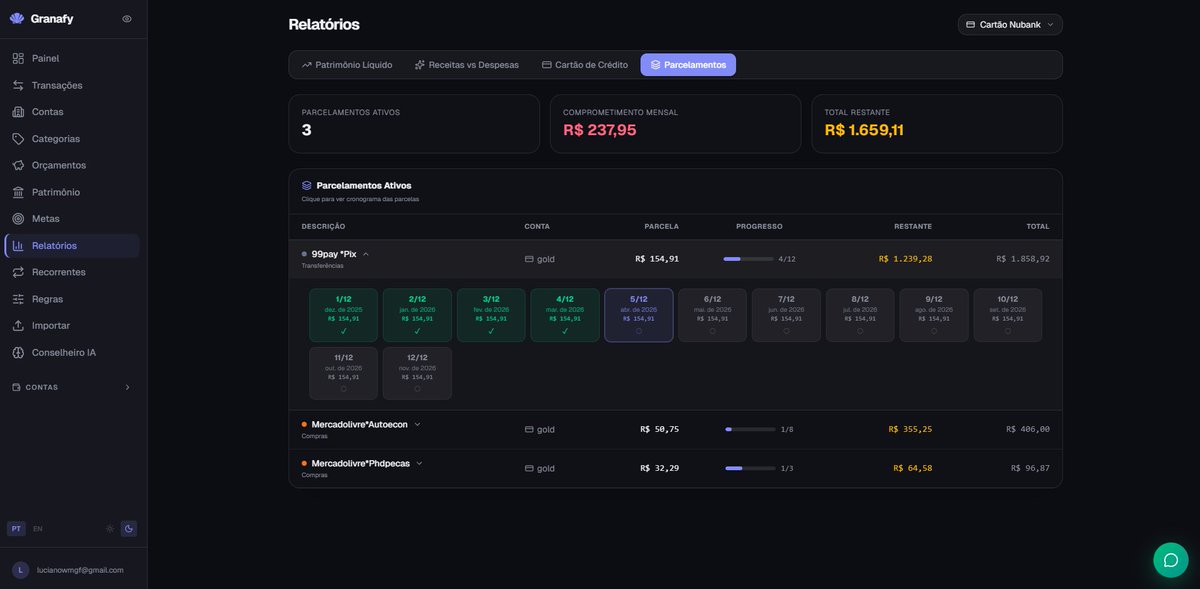Click the R$ 1.659,11 total remaining value
Screen dimensions: 1200x589
[864, 130]
